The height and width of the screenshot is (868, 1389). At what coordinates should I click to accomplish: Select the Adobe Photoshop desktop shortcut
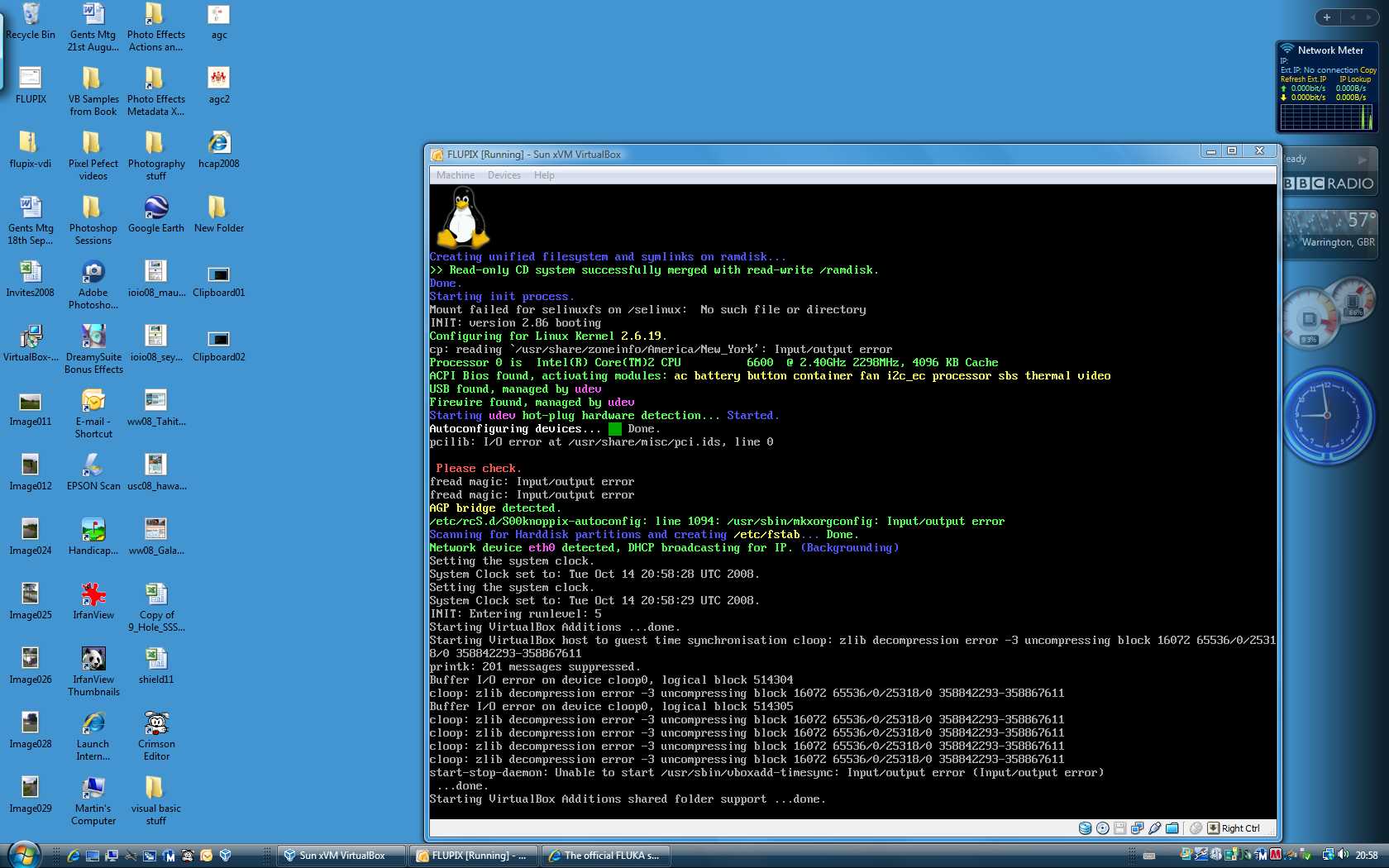click(93, 285)
